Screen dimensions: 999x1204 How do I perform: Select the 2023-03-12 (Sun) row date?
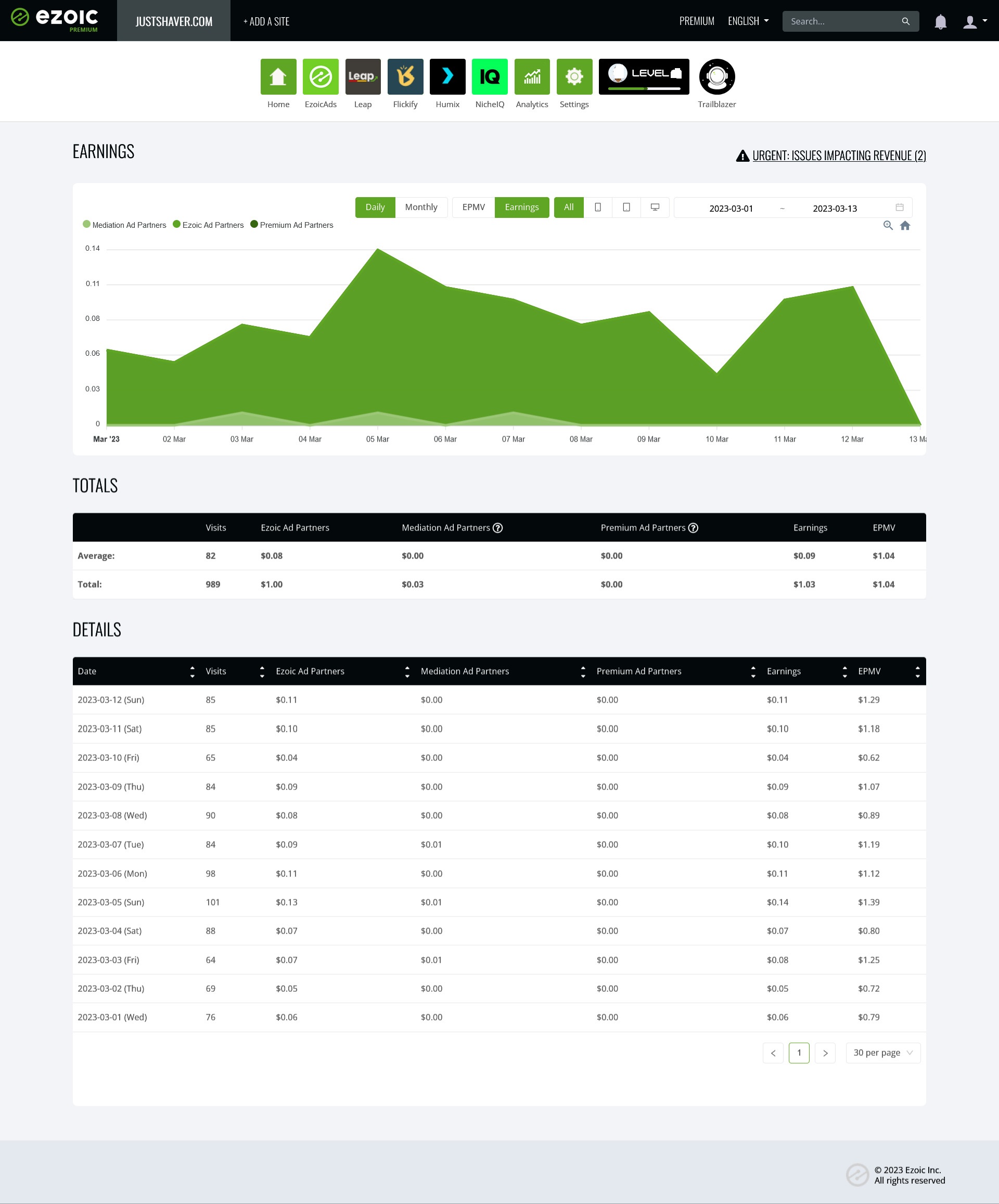point(111,700)
